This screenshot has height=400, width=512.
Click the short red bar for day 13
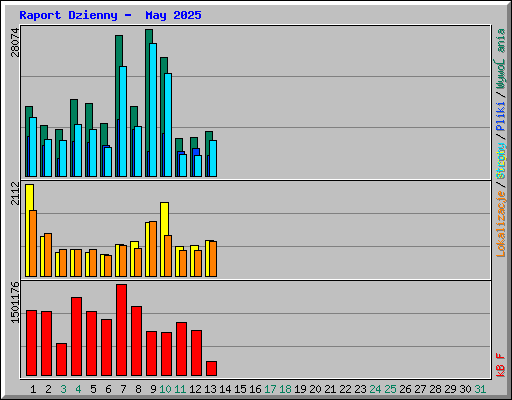(211, 369)
